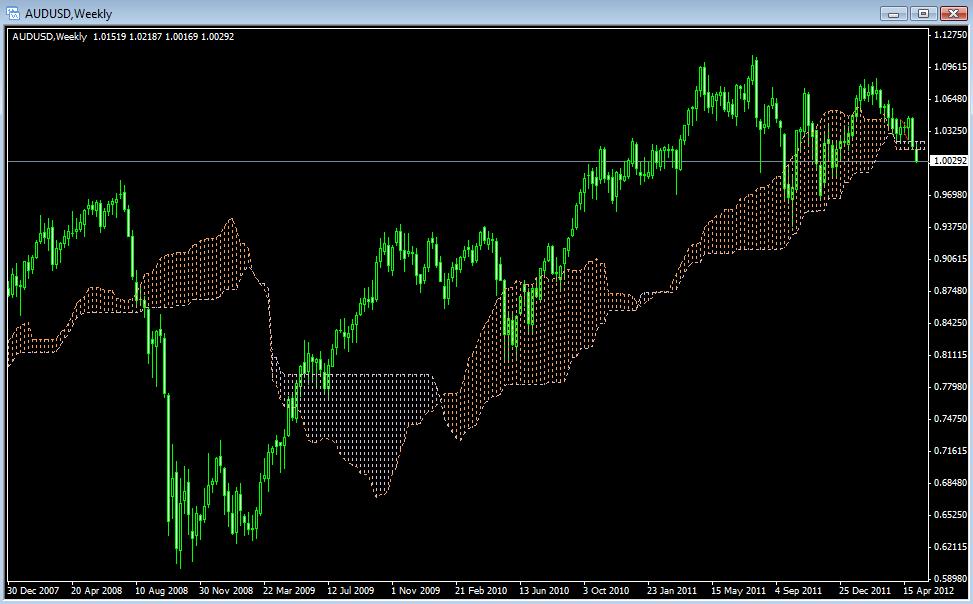Click the AUDUSD,Weekly label inside the chart
The height and width of the screenshot is (604, 973).
[50, 37]
